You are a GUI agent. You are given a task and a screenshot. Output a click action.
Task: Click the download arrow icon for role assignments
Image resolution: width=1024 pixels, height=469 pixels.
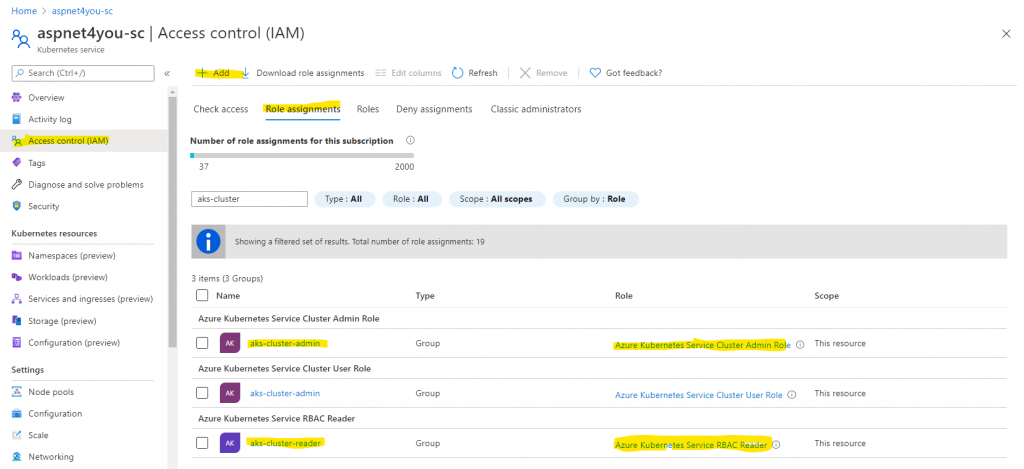click(x=246, y=73)
